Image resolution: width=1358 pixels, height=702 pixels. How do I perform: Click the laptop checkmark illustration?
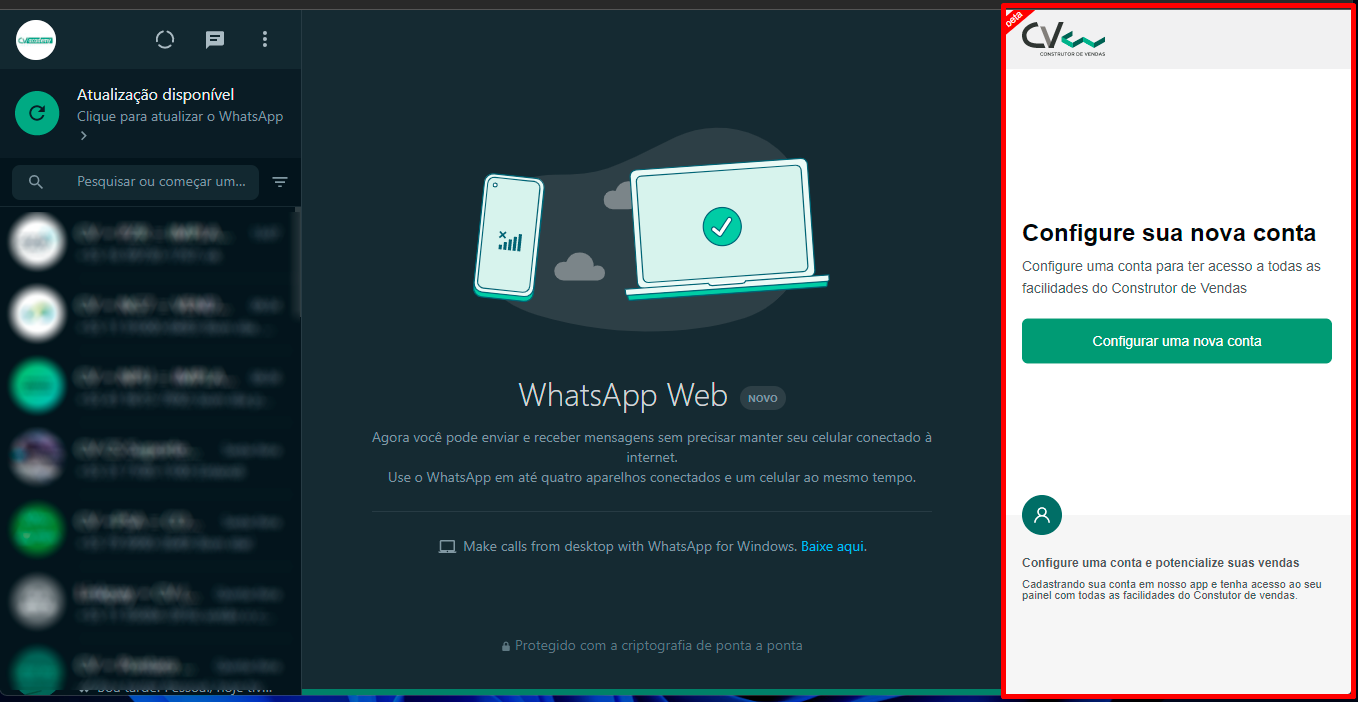tap(726, 229)
